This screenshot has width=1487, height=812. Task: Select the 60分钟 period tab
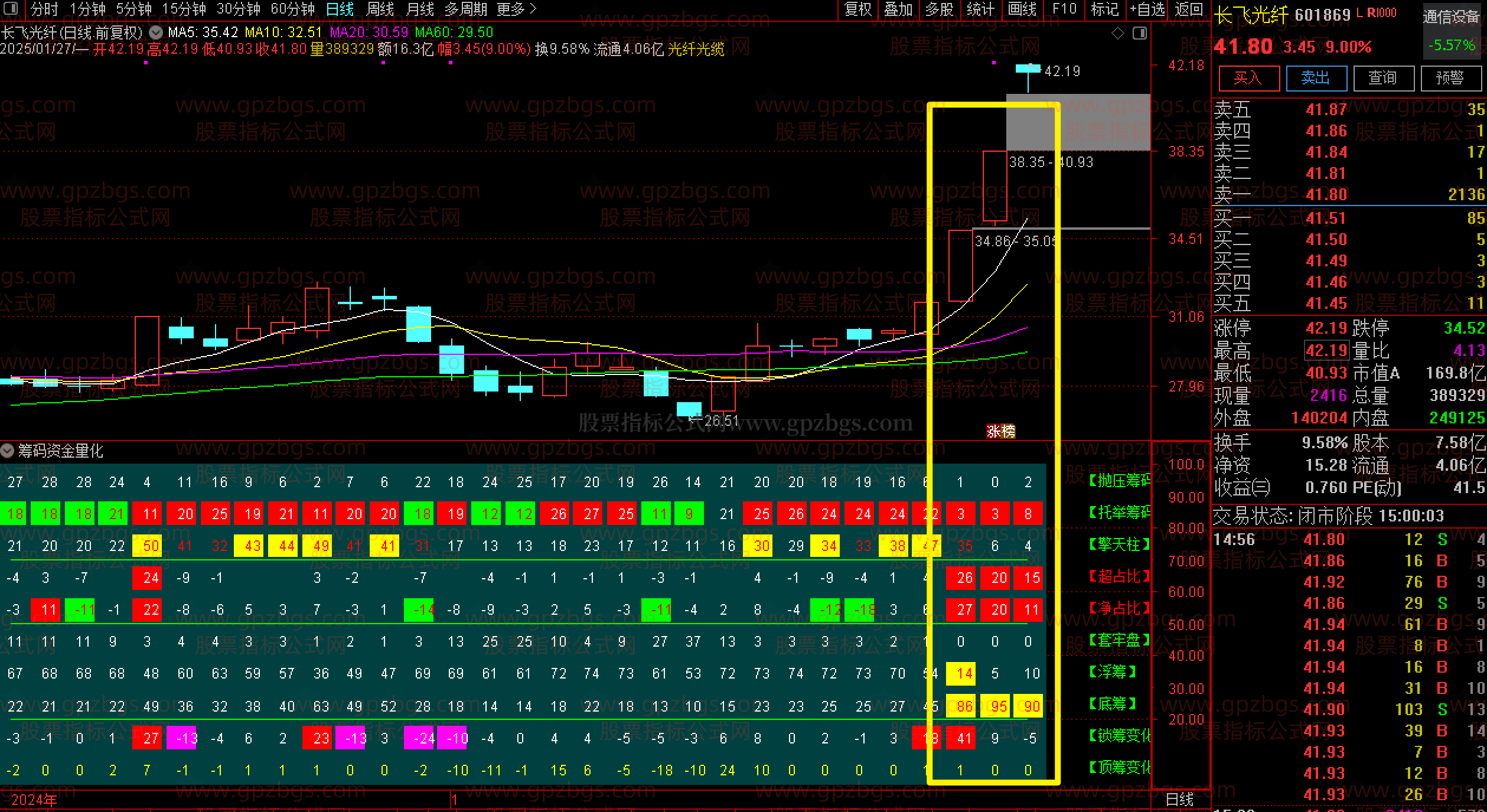[292, 9]
